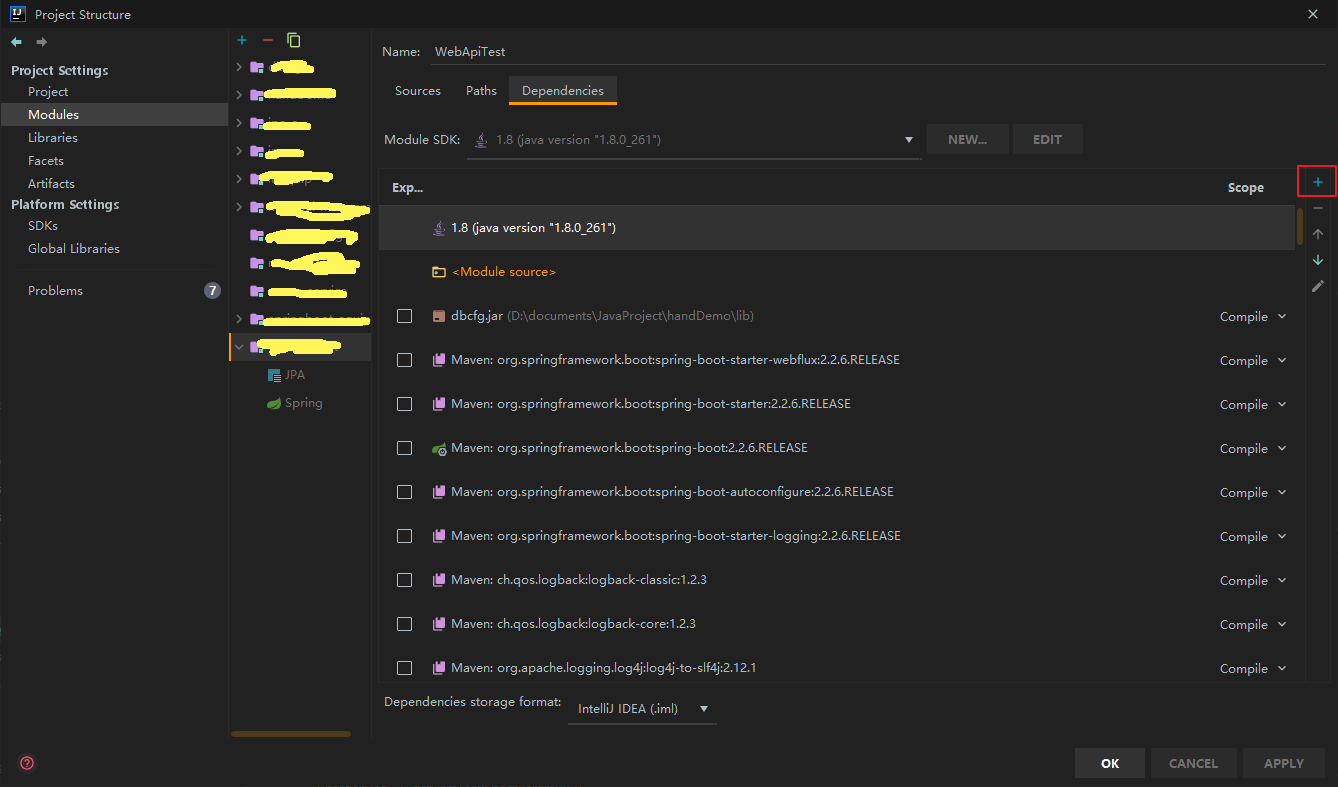Toggle export checkbox for log4j-to-slf4j

tap(404, 668)
